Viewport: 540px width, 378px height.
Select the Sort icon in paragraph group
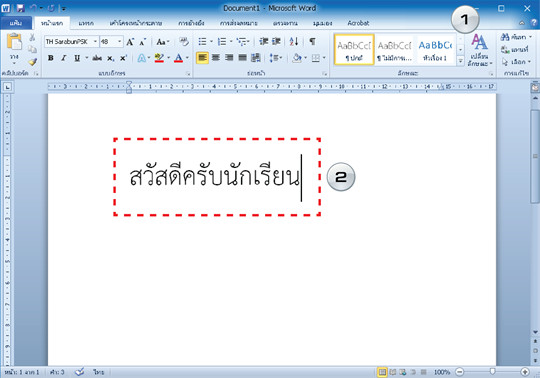294,42
